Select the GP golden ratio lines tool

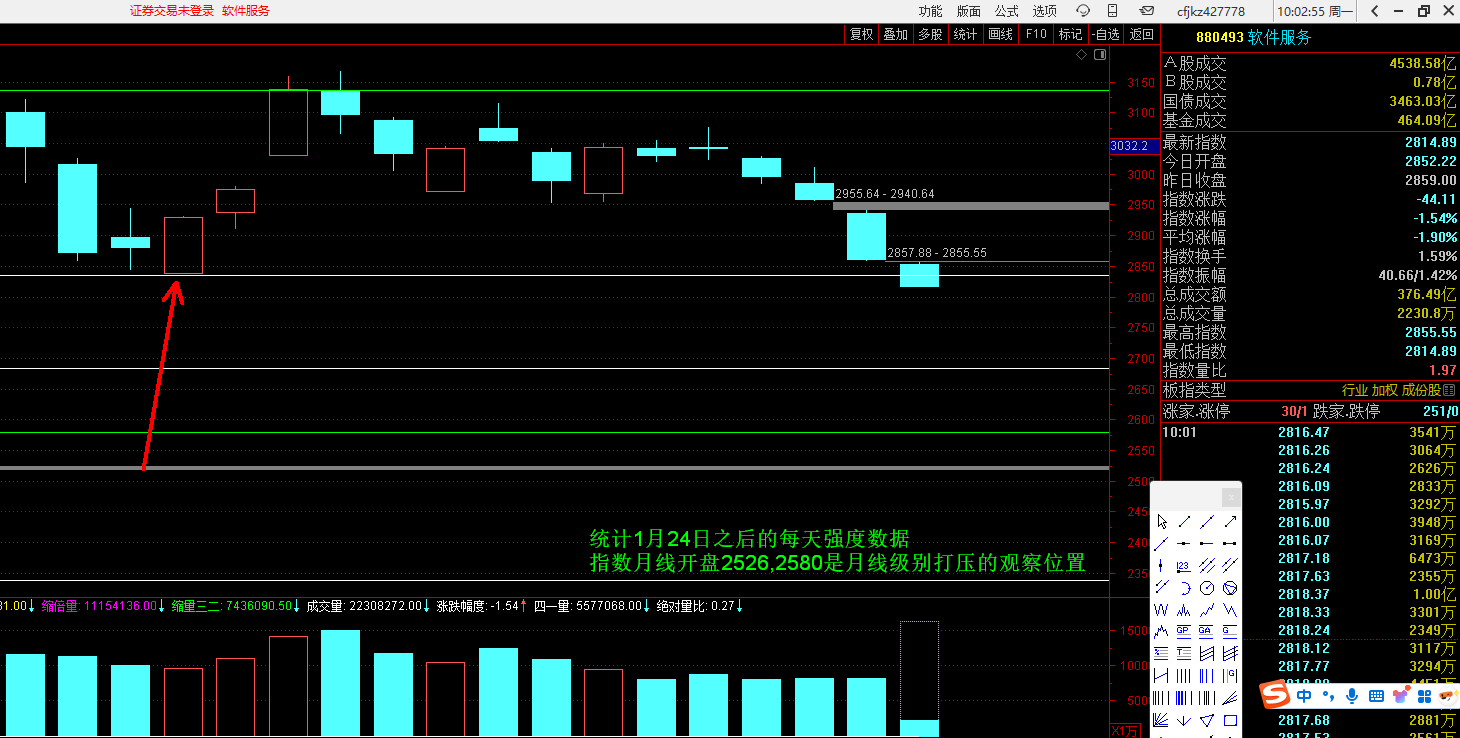[x=1184, y=631]
